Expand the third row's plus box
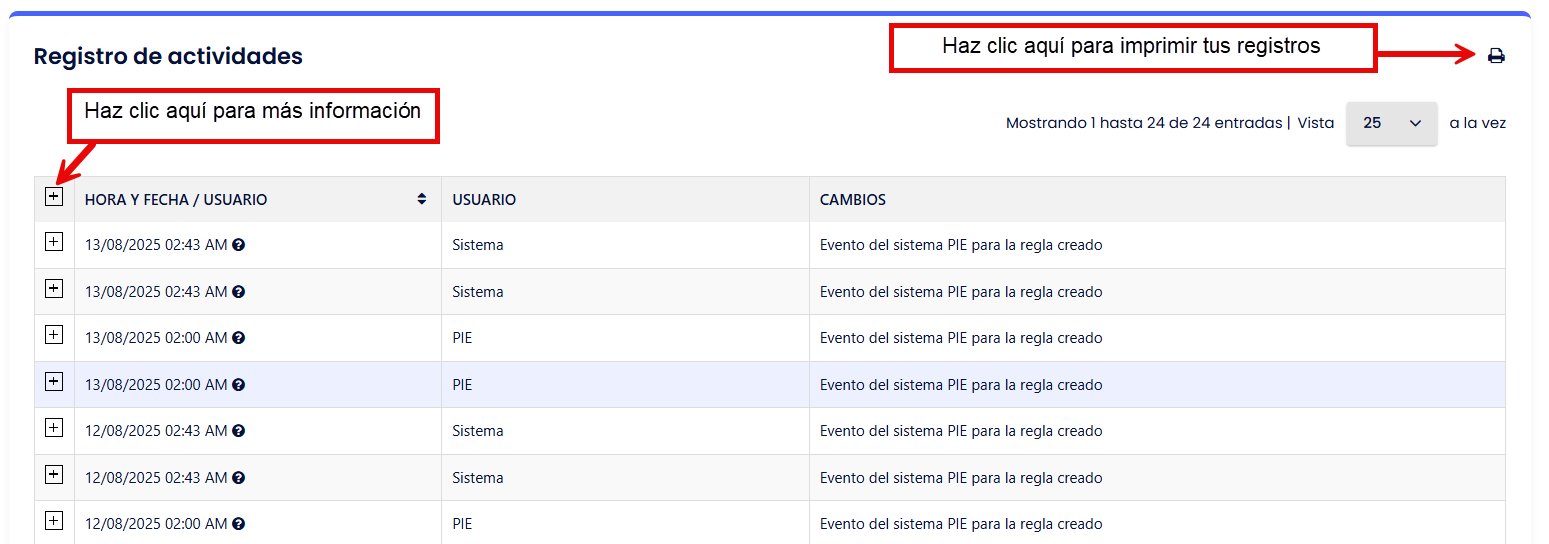This screenshot has height=544, width=1549. coord(54,335)
